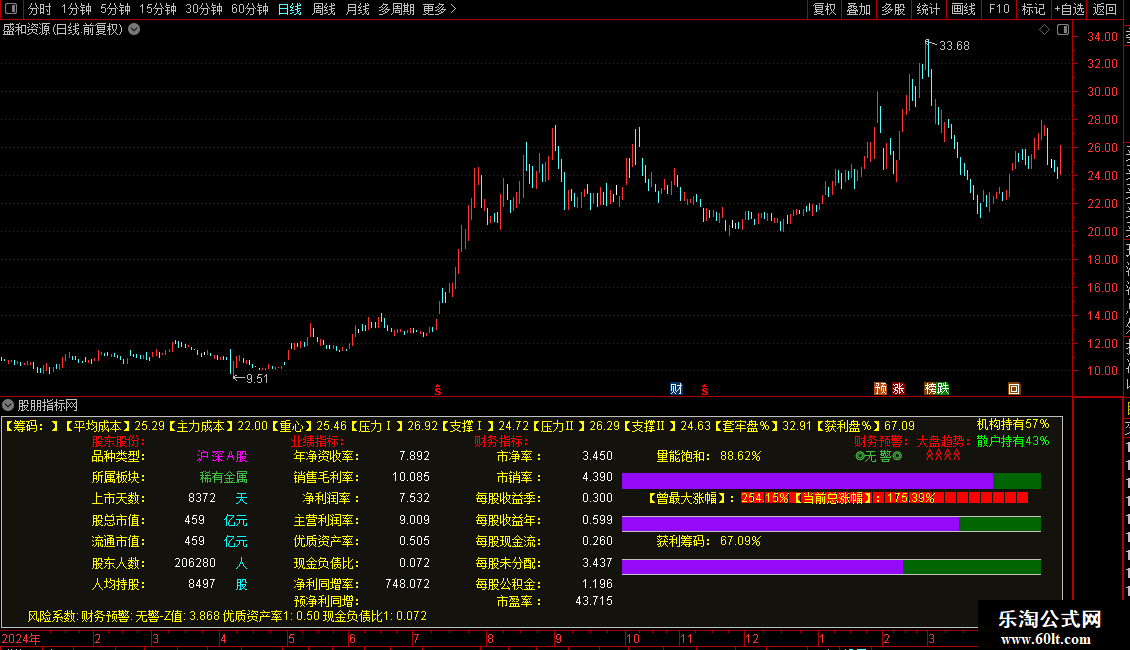This screenshot has width=1130, height=650.
Task: Open the 画线 drawing tools
Action: [x=964, y=9]
